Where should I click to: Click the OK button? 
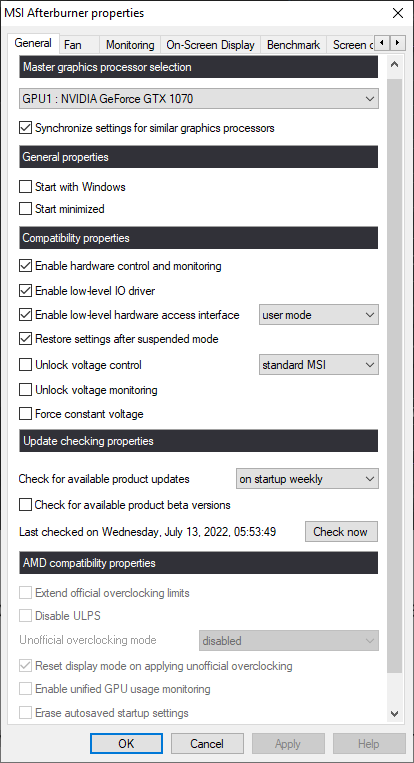click(126, 744)
